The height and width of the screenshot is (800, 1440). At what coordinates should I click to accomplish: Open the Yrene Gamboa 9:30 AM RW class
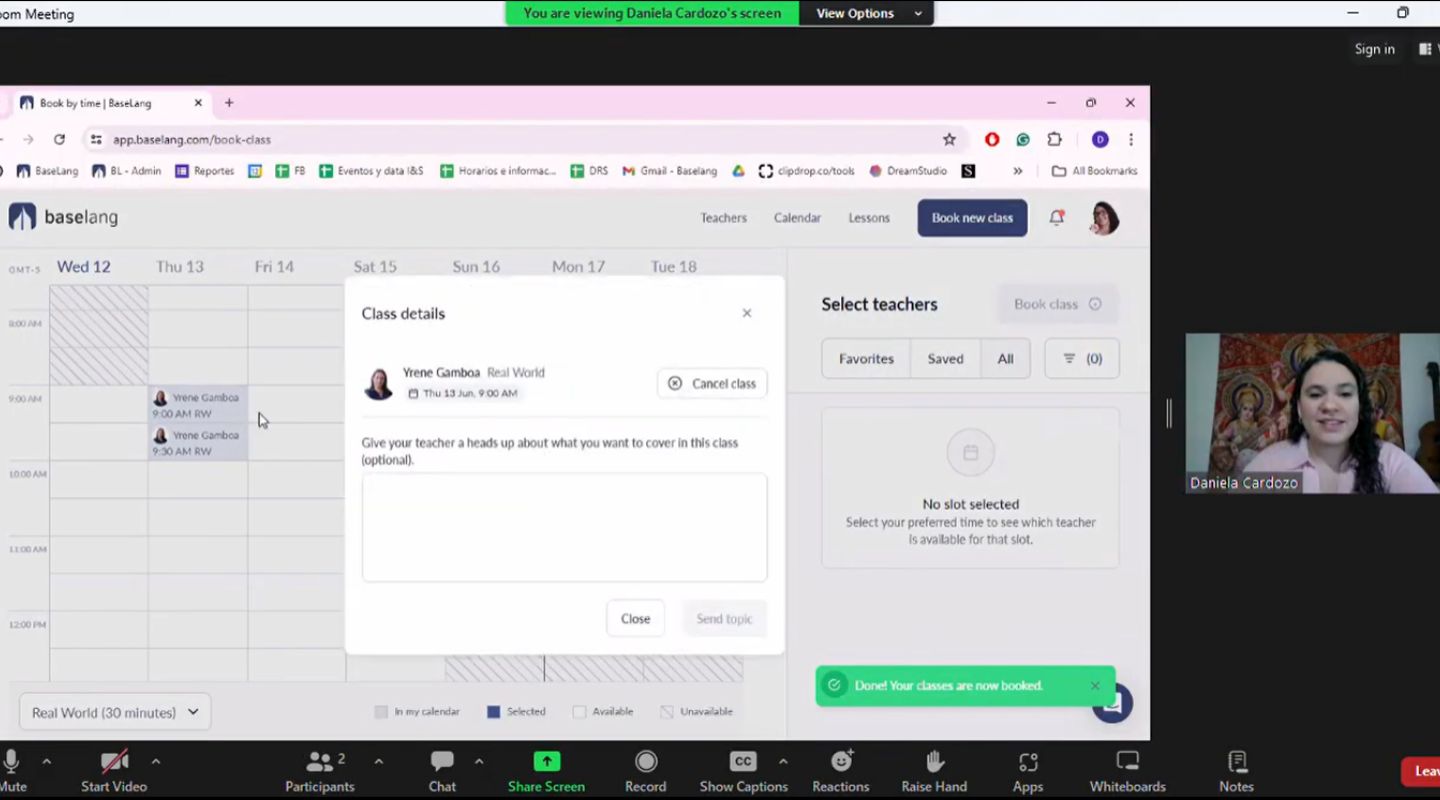pos(197,443)
